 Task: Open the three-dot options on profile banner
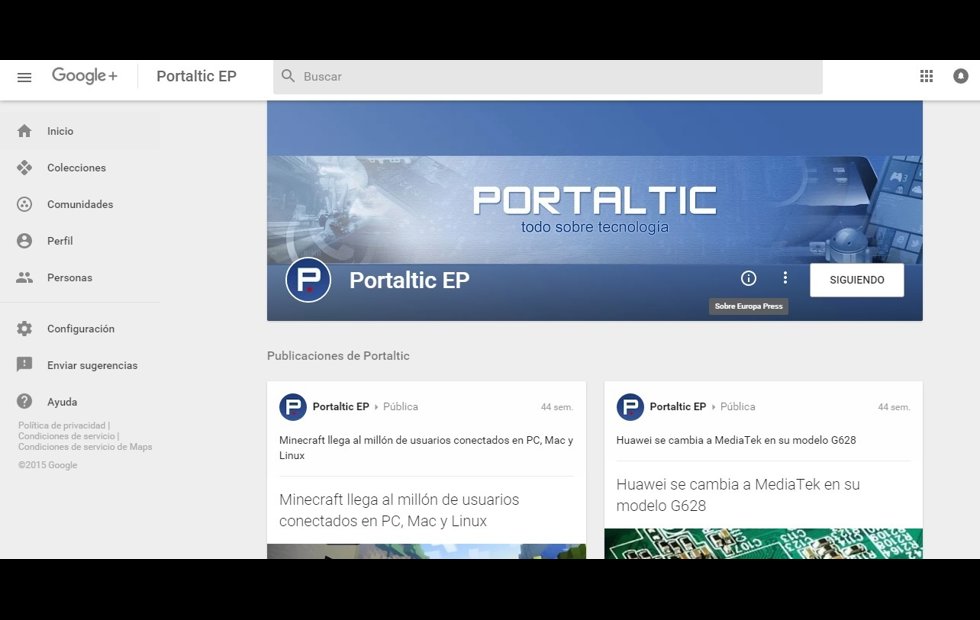[x=785, y=279]
